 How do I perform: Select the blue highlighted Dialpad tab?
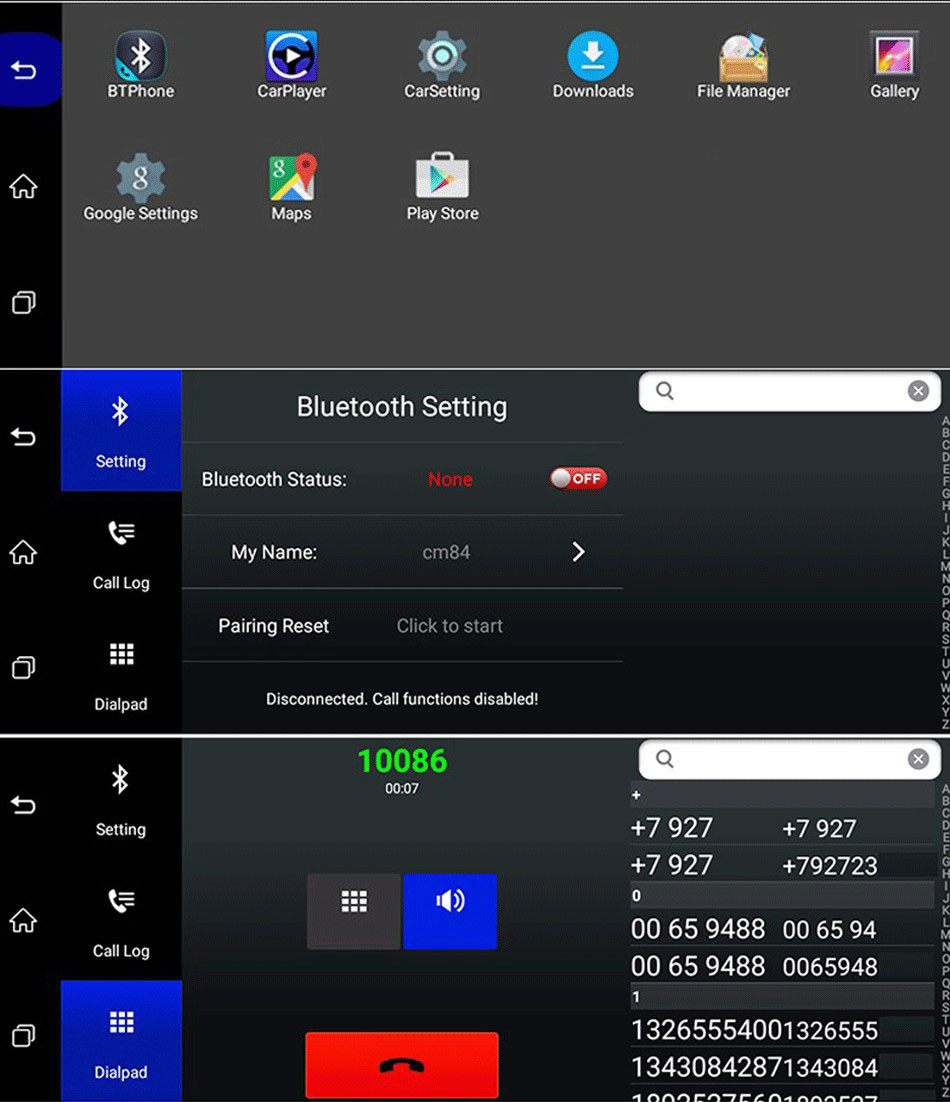click(121, 1040)
